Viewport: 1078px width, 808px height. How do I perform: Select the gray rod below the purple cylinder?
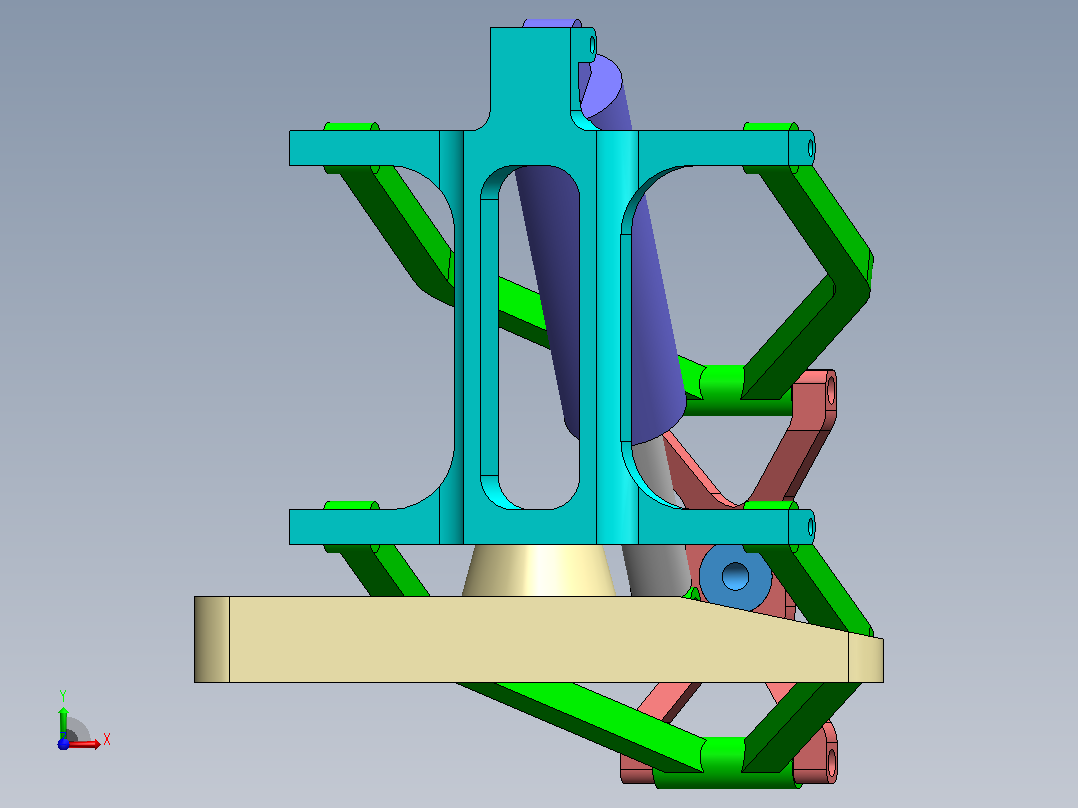(x=657, y=571)
